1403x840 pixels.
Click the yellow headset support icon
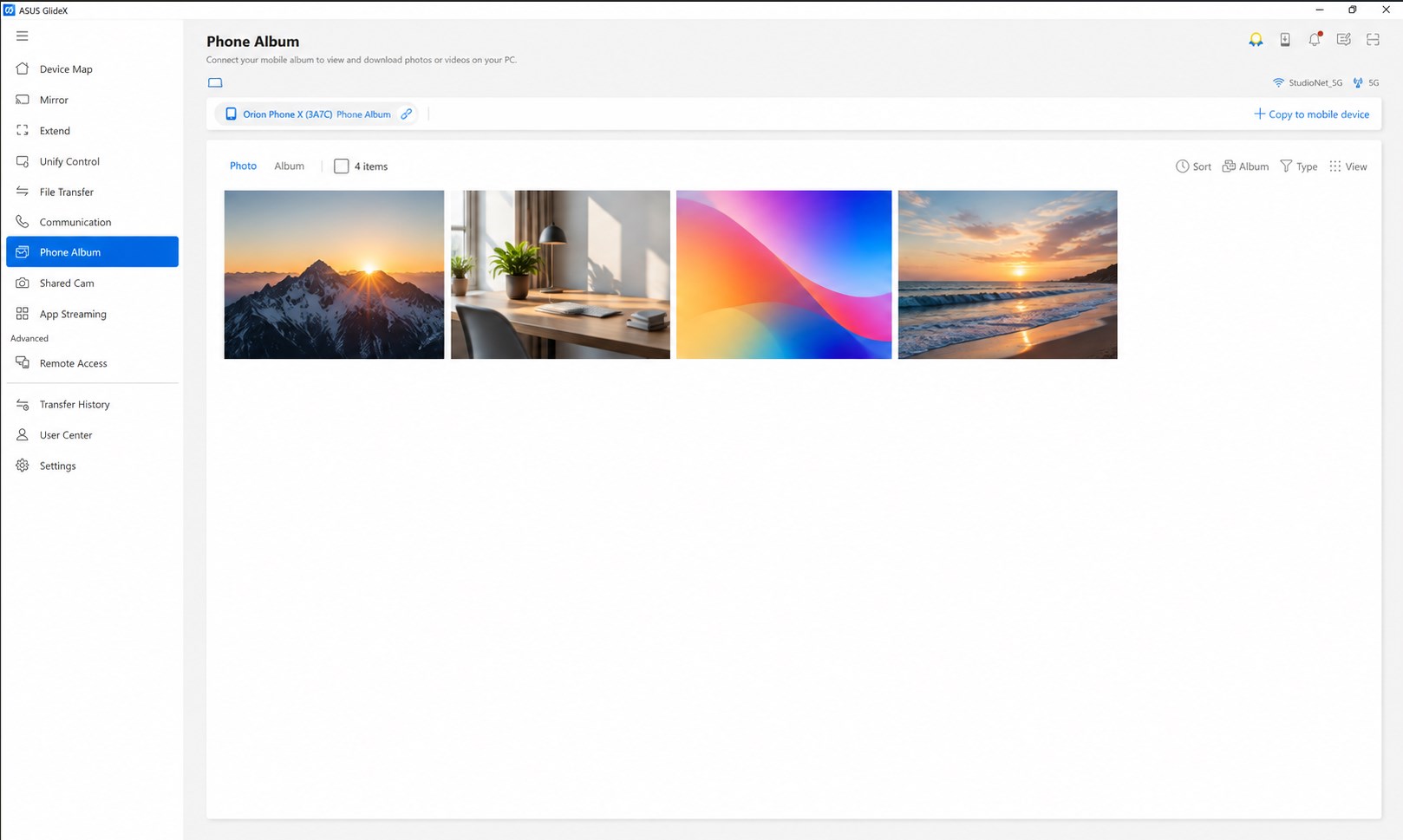point(1256,40)
